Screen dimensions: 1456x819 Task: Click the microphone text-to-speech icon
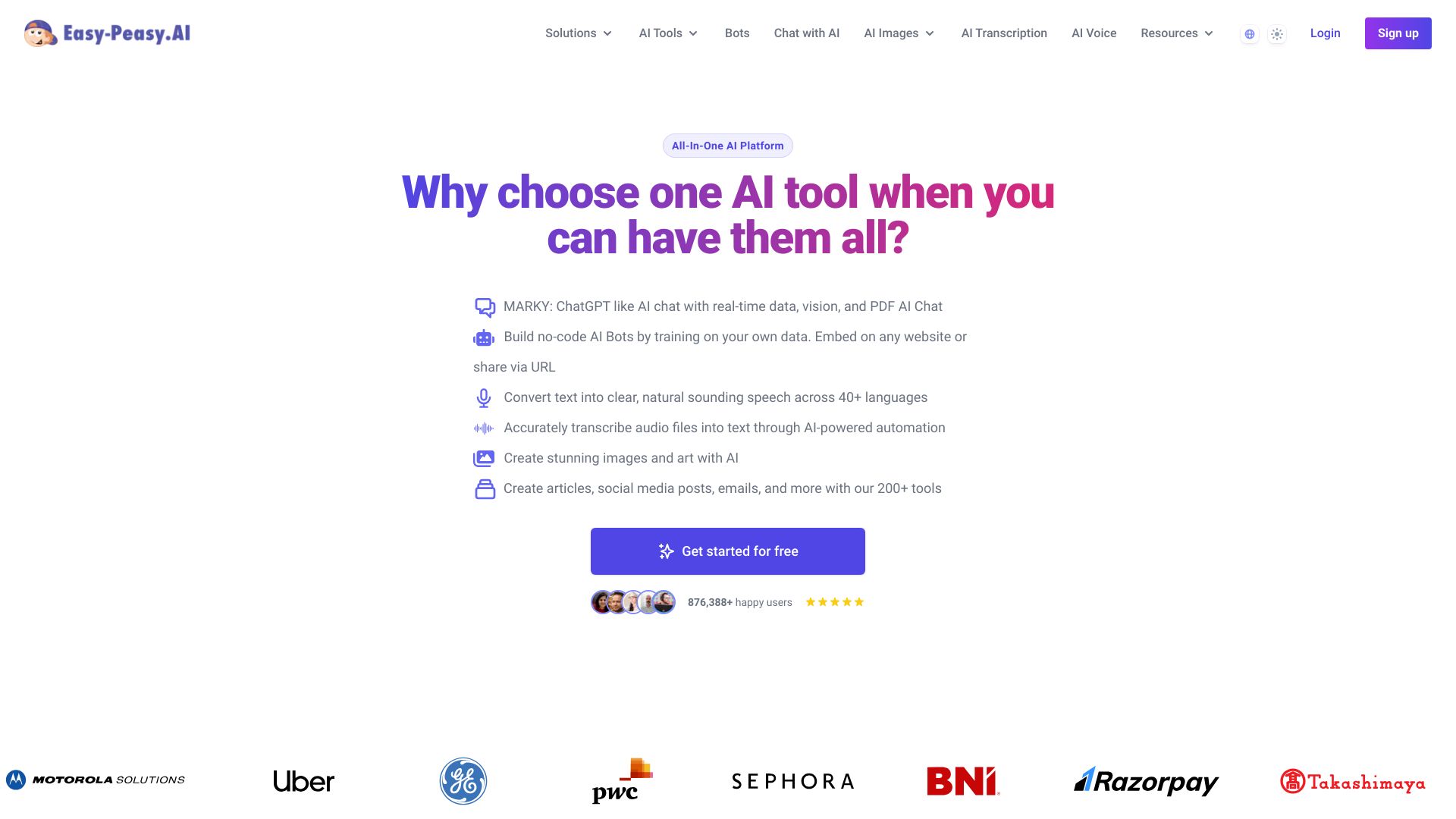(484, 398)
